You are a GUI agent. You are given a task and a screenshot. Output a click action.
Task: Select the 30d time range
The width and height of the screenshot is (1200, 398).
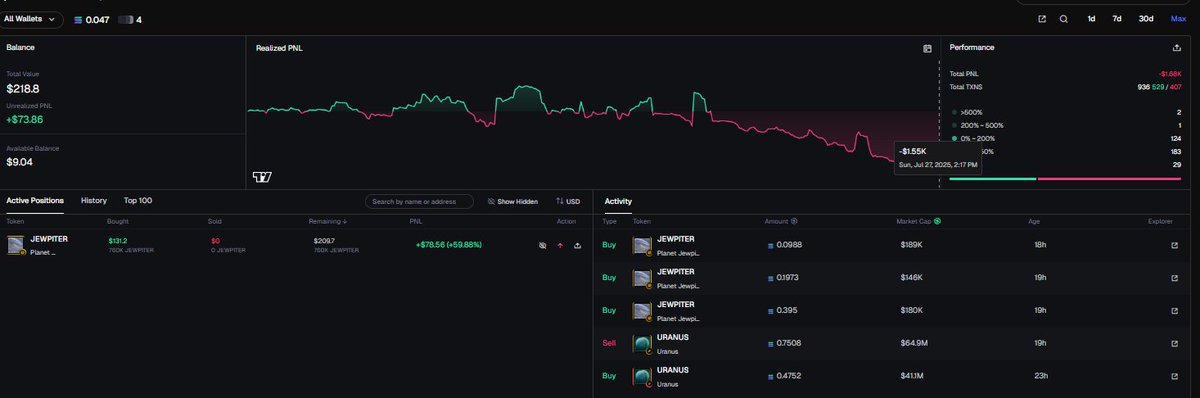[x=1146, y=19]
